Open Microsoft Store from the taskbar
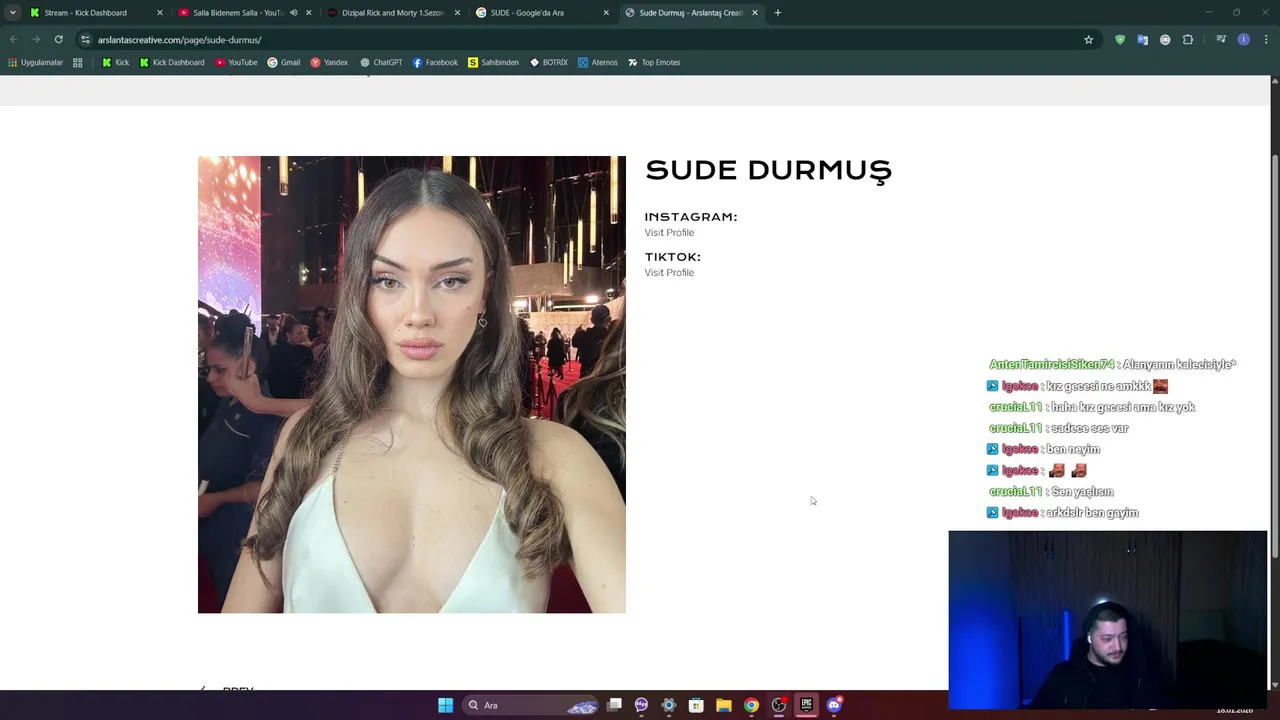 click(x=696, y=705)
